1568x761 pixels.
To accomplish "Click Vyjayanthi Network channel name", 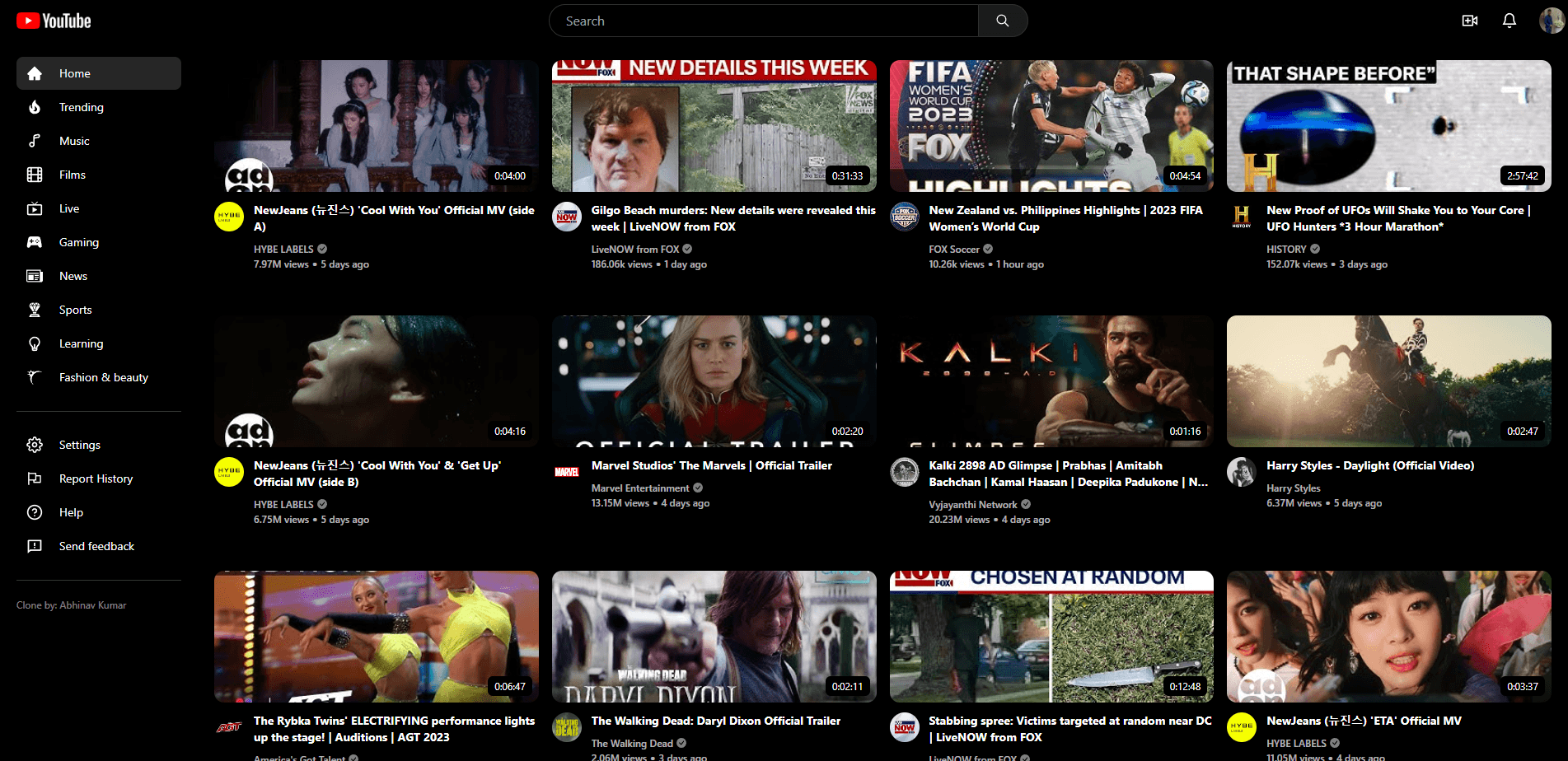I will click(x=973, y=504).
